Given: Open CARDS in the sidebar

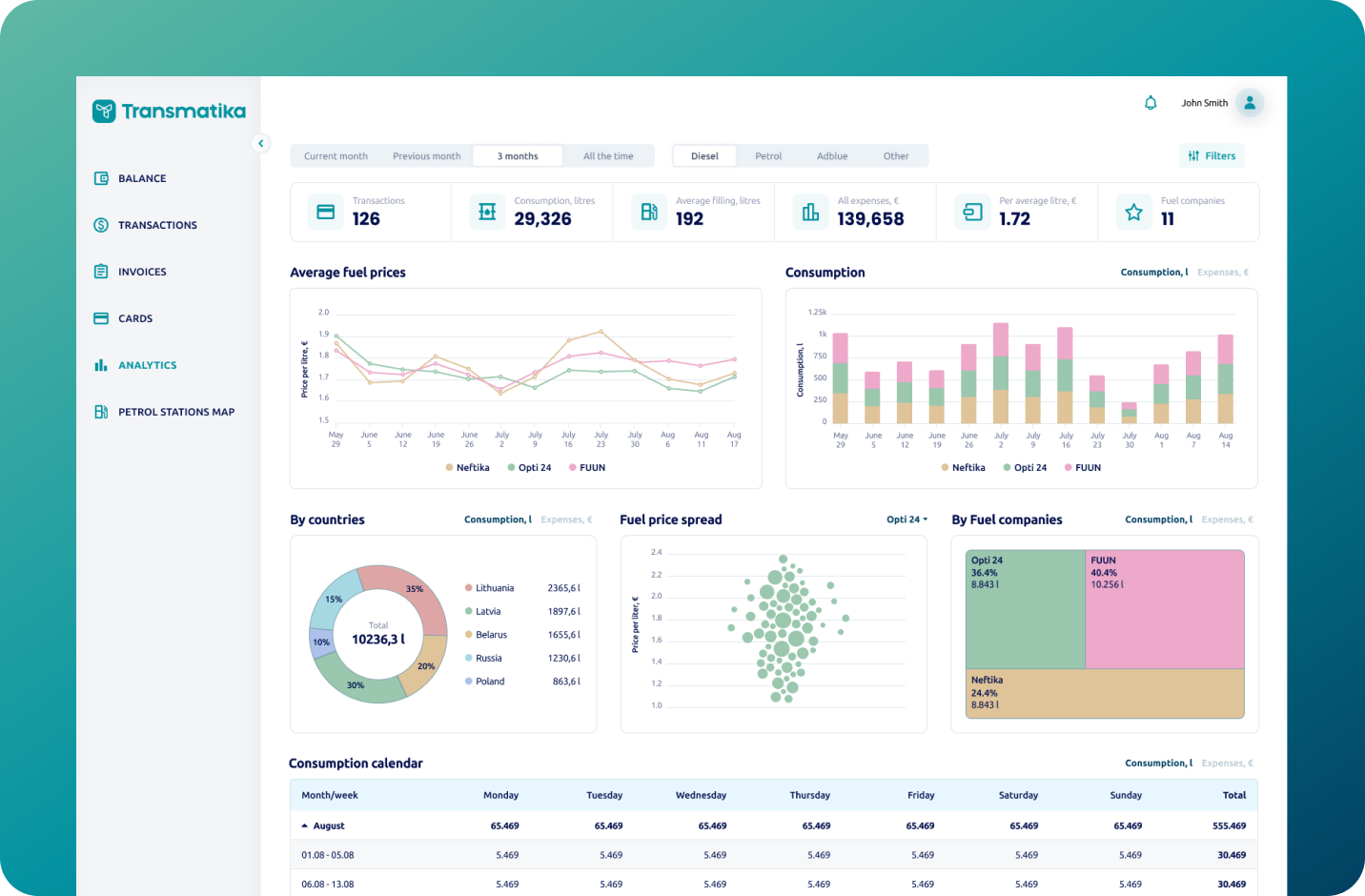Looking at the screenshot, I should click(135, 318).
